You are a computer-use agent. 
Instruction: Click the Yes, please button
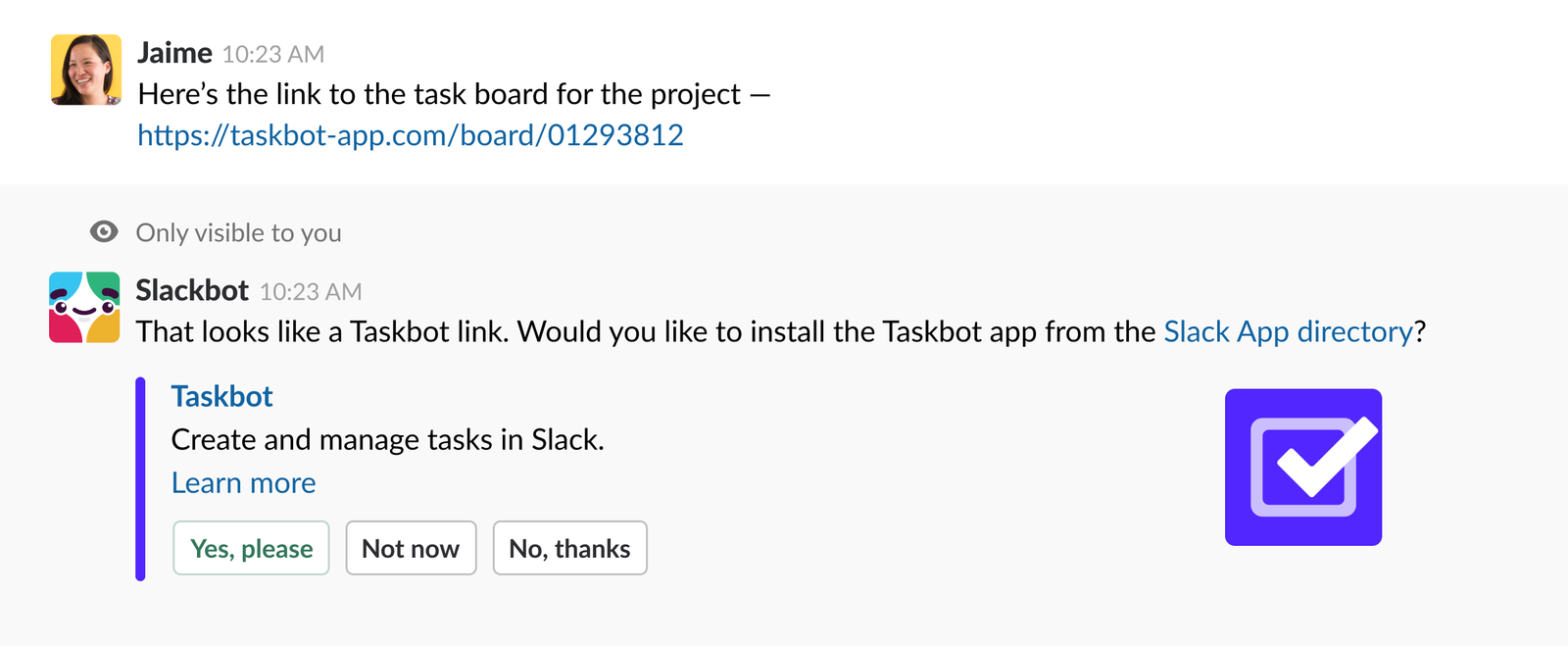click(x=251, y=548)
